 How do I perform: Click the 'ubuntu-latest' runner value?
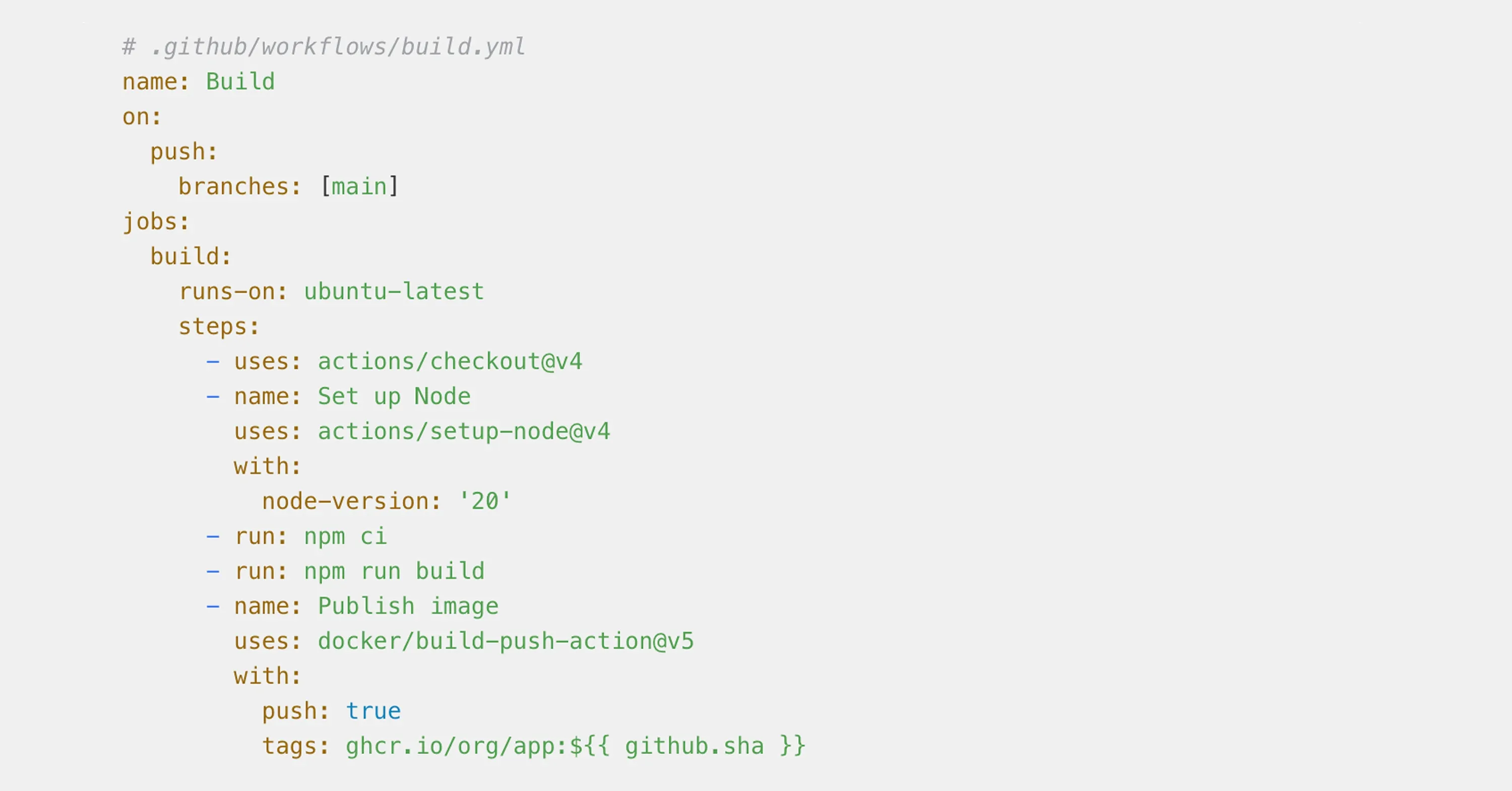coord(394,292)
